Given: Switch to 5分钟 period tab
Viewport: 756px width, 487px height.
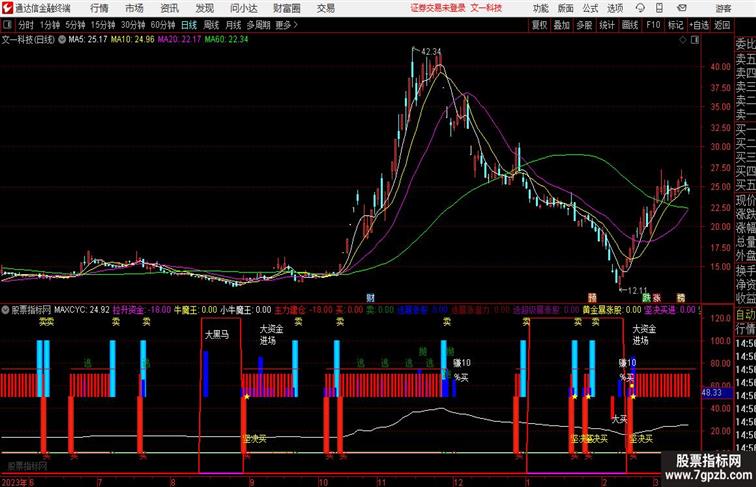Looking at the screenshot, I should [x=75, y=25].
